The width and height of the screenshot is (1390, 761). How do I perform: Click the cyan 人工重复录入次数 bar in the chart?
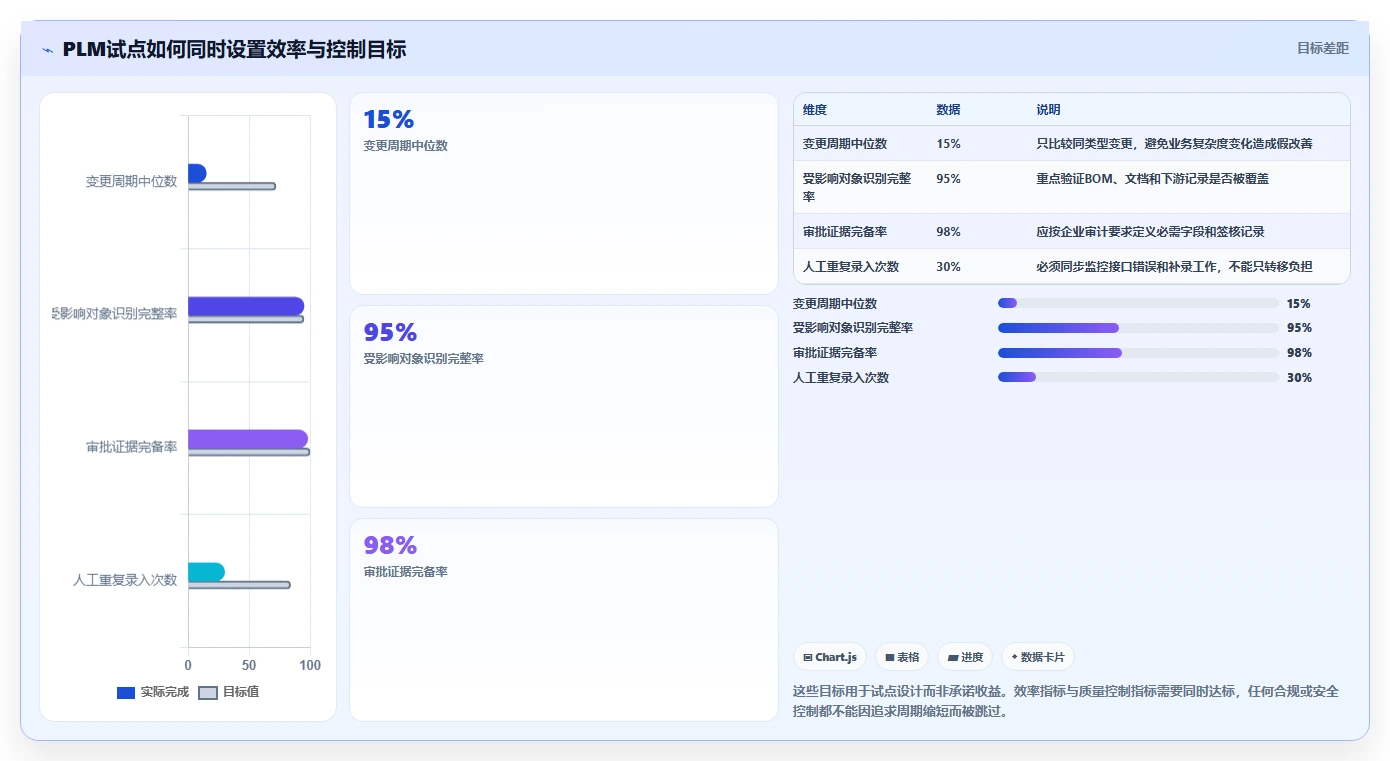(206, 572)
